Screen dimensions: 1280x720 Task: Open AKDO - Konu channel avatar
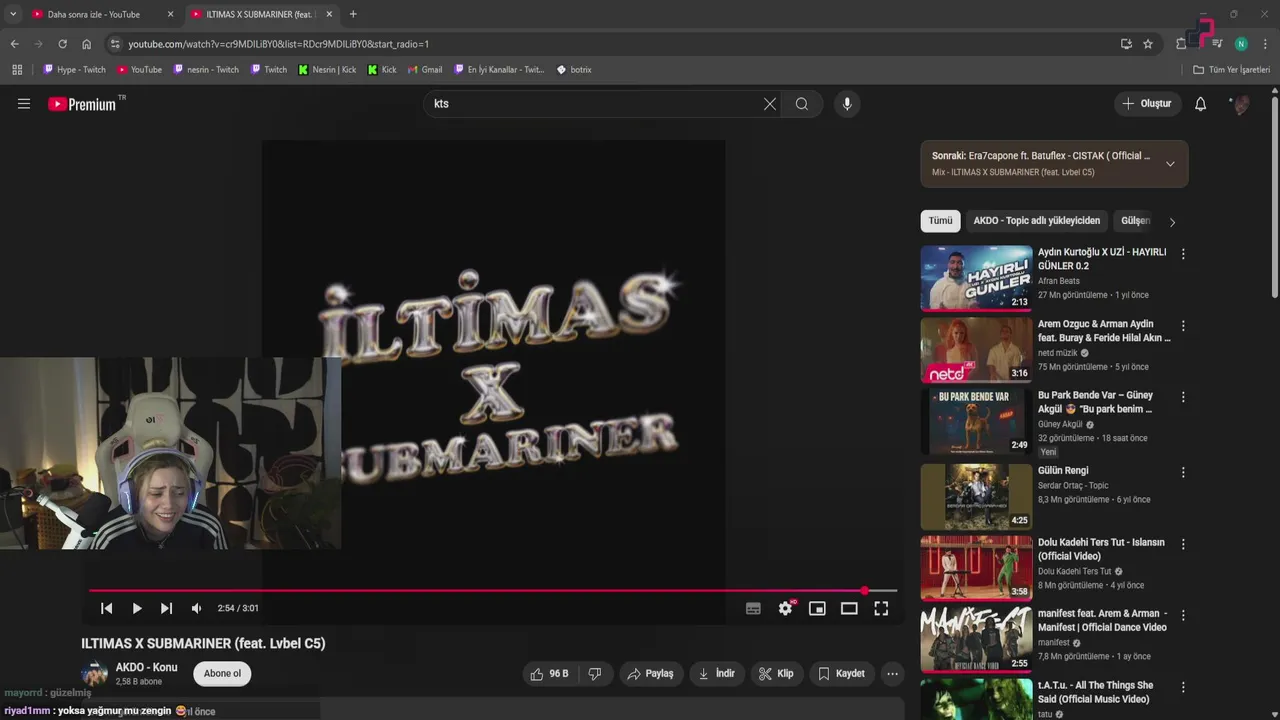tap(95, 674)
